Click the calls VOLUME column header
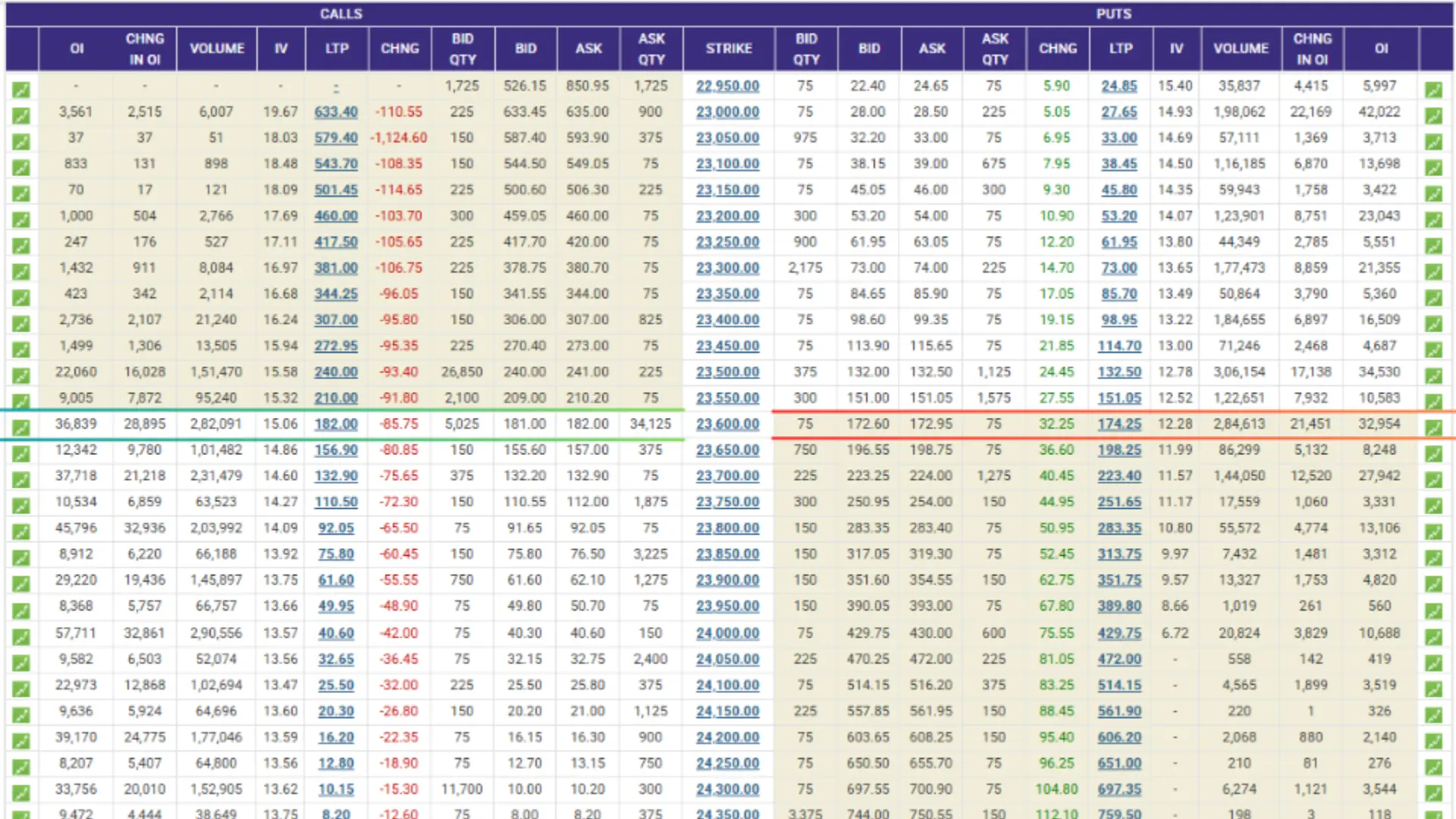Image resolution: width=1456 pixels, height=819 pixels. 217,49
